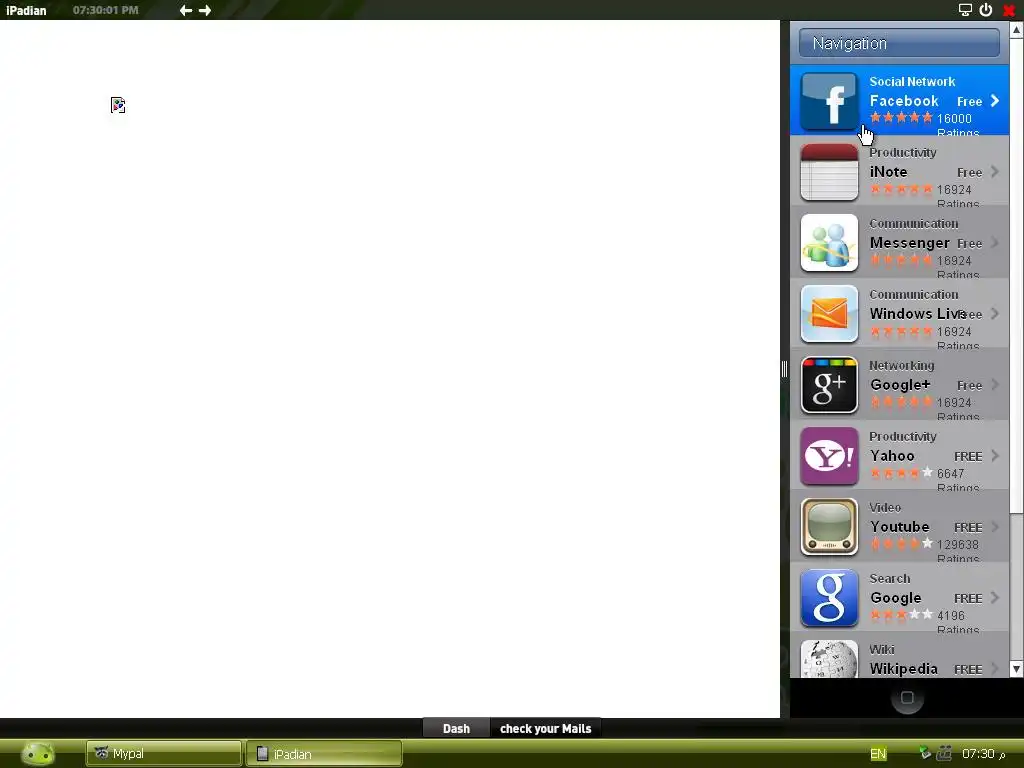Switch to the Dash tab

coord(456,728)
